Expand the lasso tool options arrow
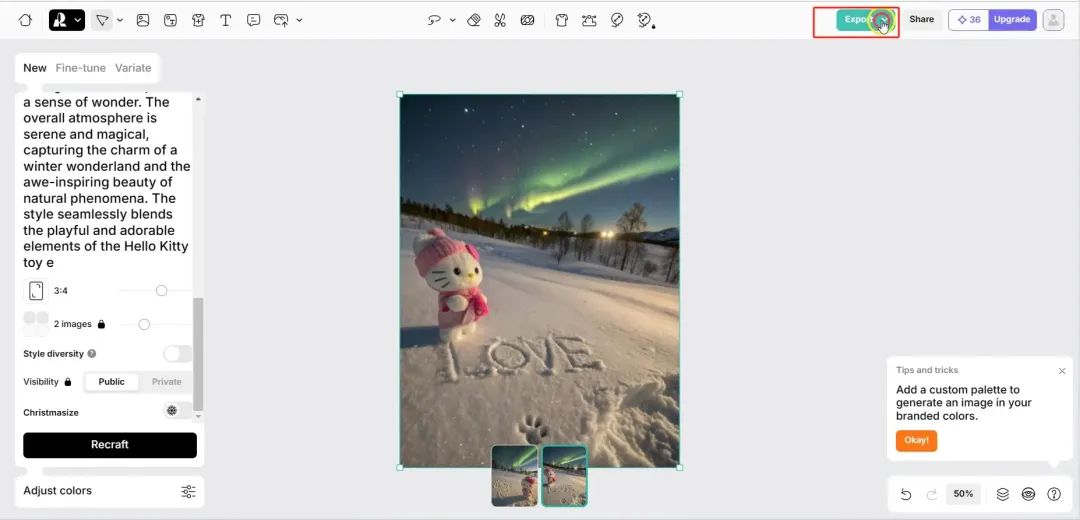The width and height of the screenshot is (1080, 520). pos(453,20)
